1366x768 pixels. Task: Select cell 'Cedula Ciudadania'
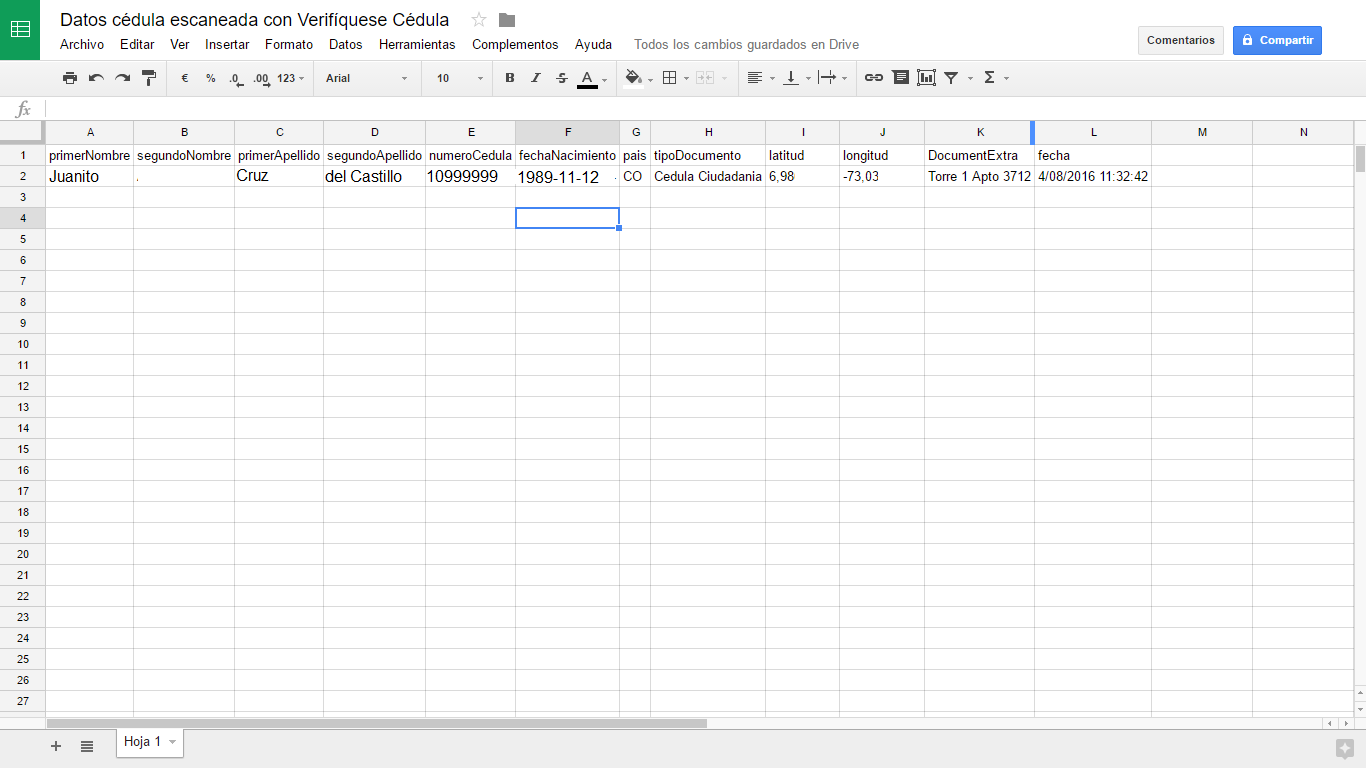708,176
